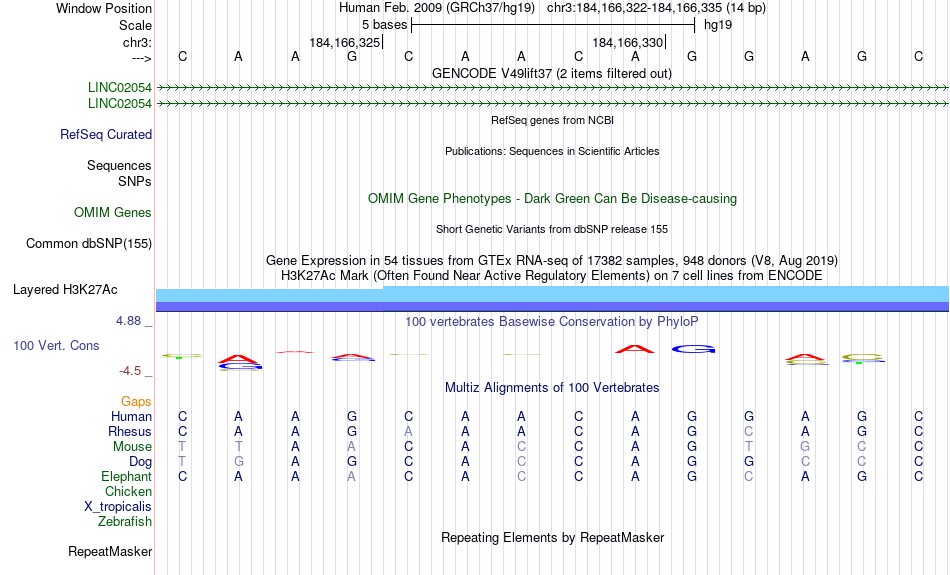Open the RepeatMasker track label
The width and height of the screenshot is (950, 575).
[x=110, y=552]
